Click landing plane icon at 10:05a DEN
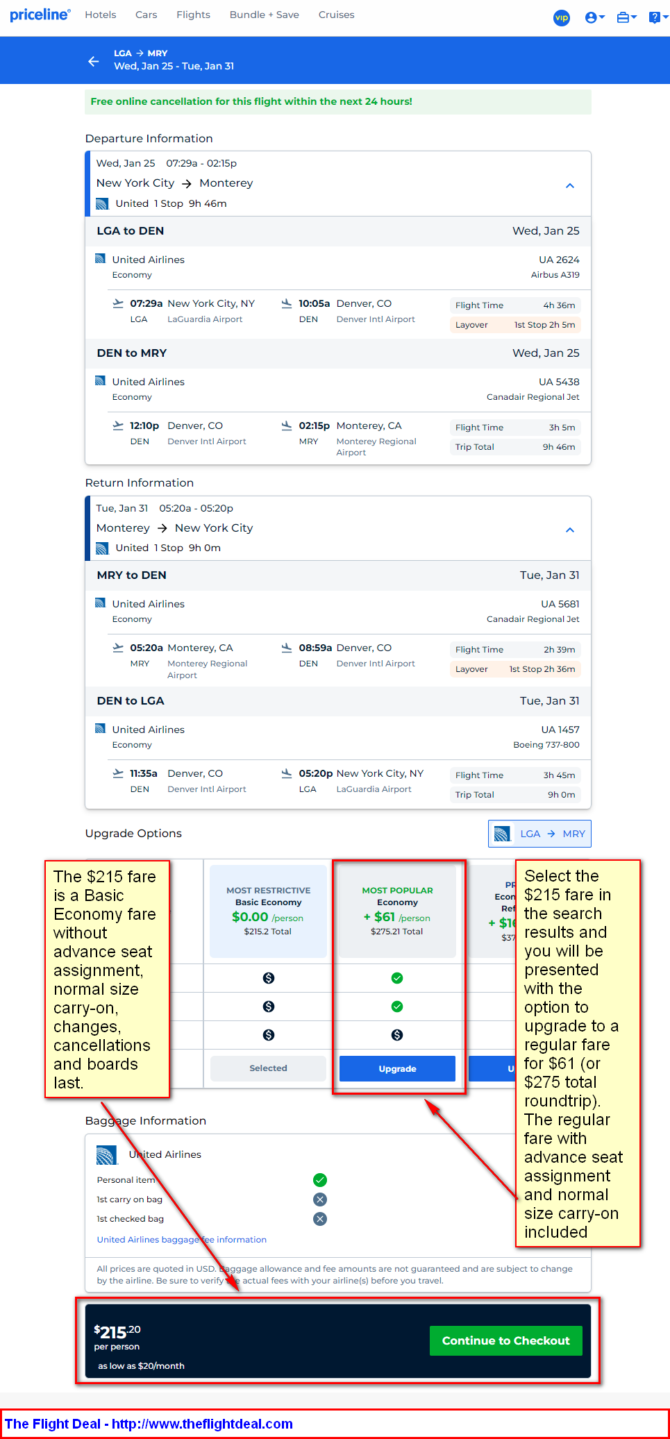This screenshot has width=670, height=1439. 288,303
